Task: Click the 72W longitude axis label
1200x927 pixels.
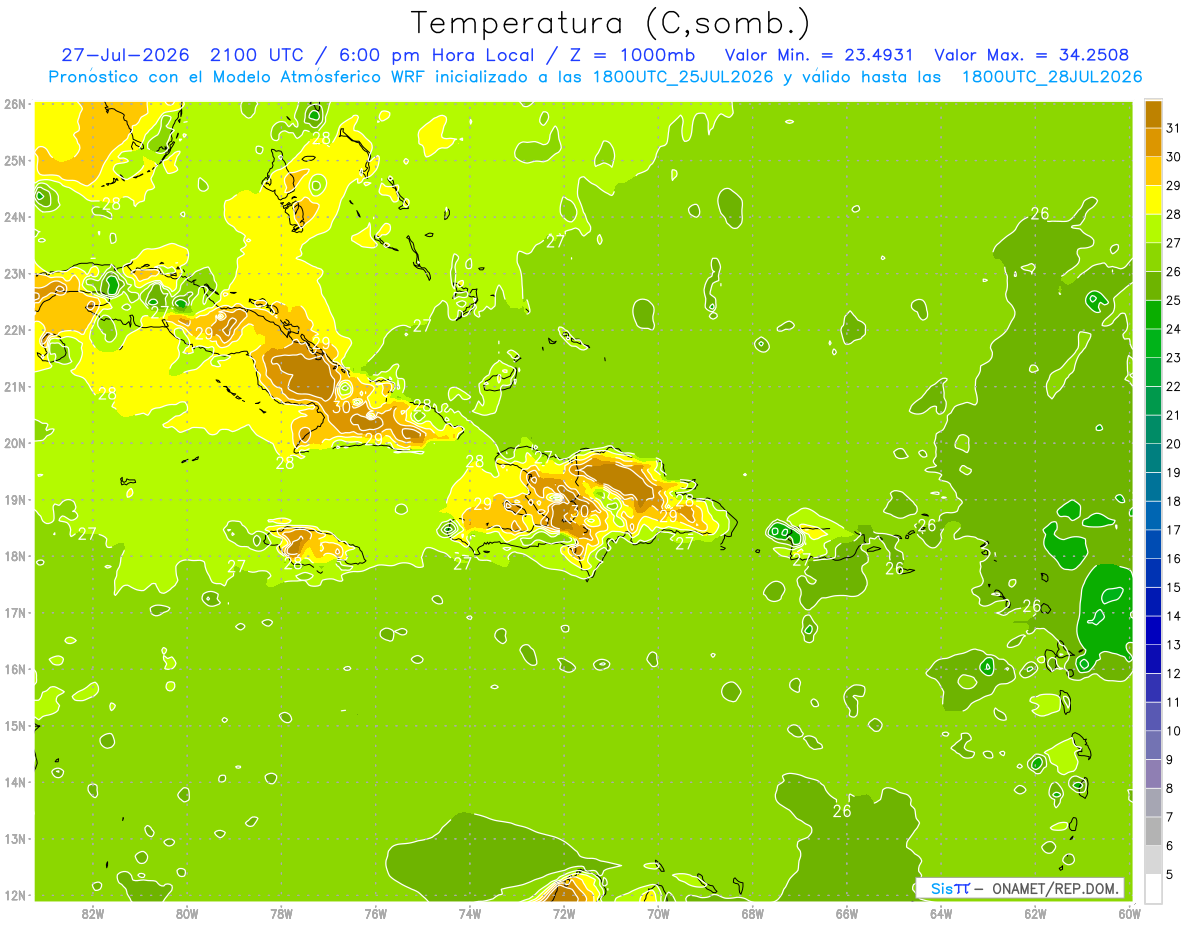Action: [564, 913]
